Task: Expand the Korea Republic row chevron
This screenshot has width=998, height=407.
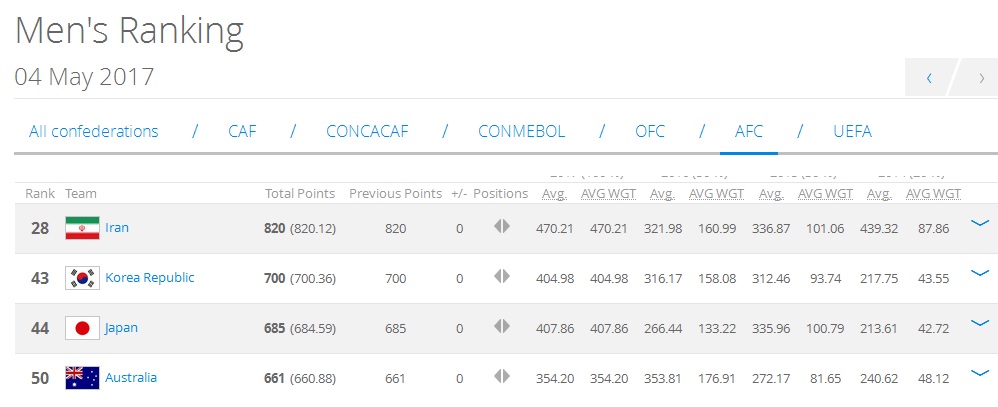Action: [980, 274]
